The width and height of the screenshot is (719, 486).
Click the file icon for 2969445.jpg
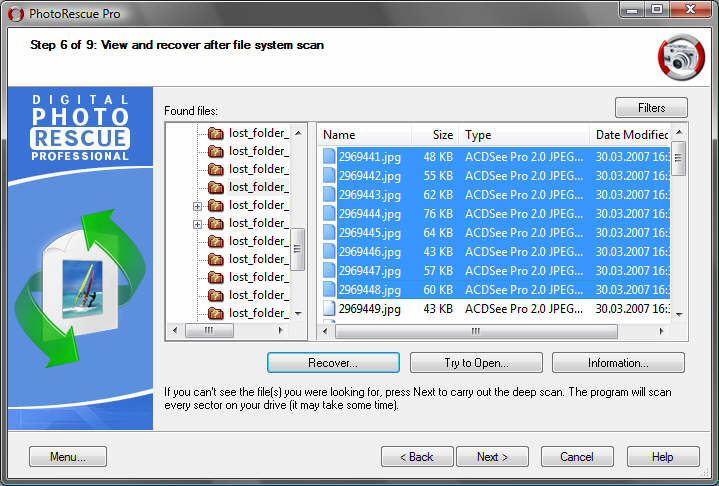tap(329, 233)
